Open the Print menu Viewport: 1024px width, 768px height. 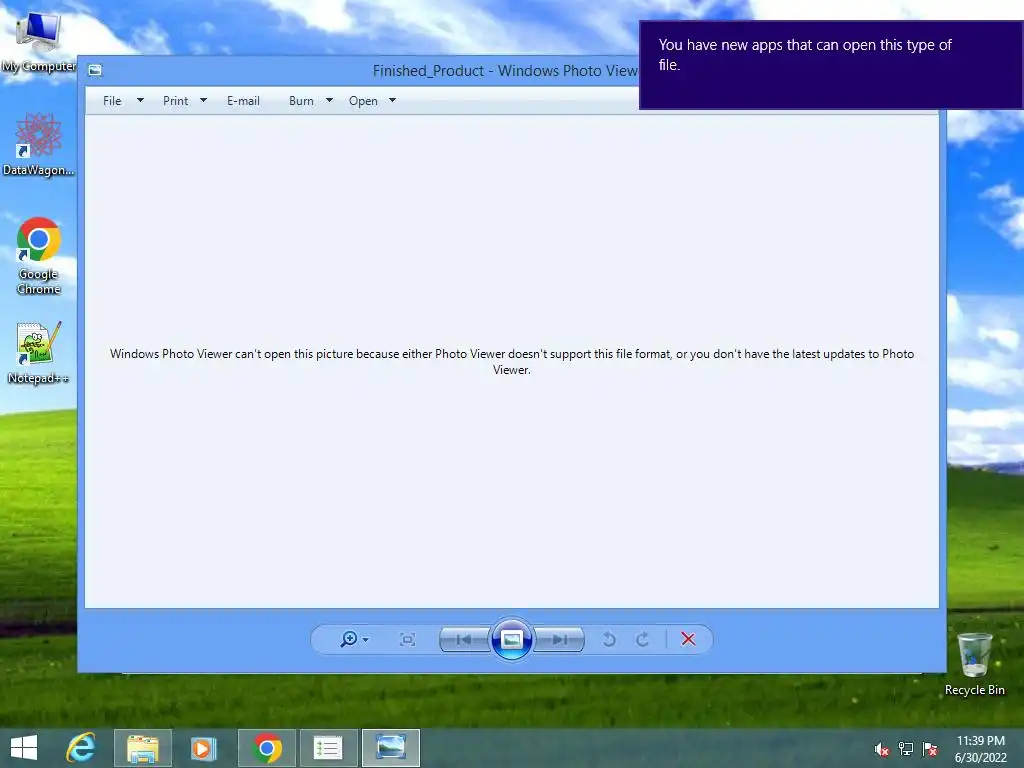click(x=175, y=101)
